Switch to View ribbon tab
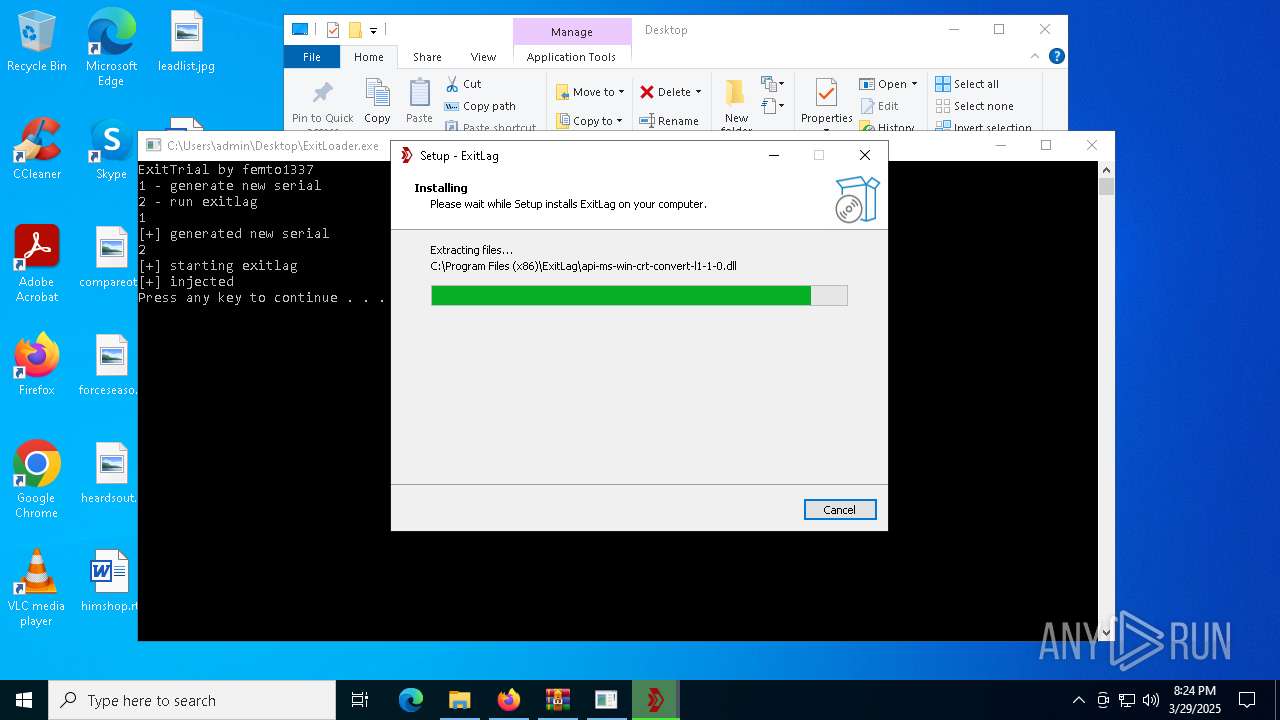 pos(483,57)
